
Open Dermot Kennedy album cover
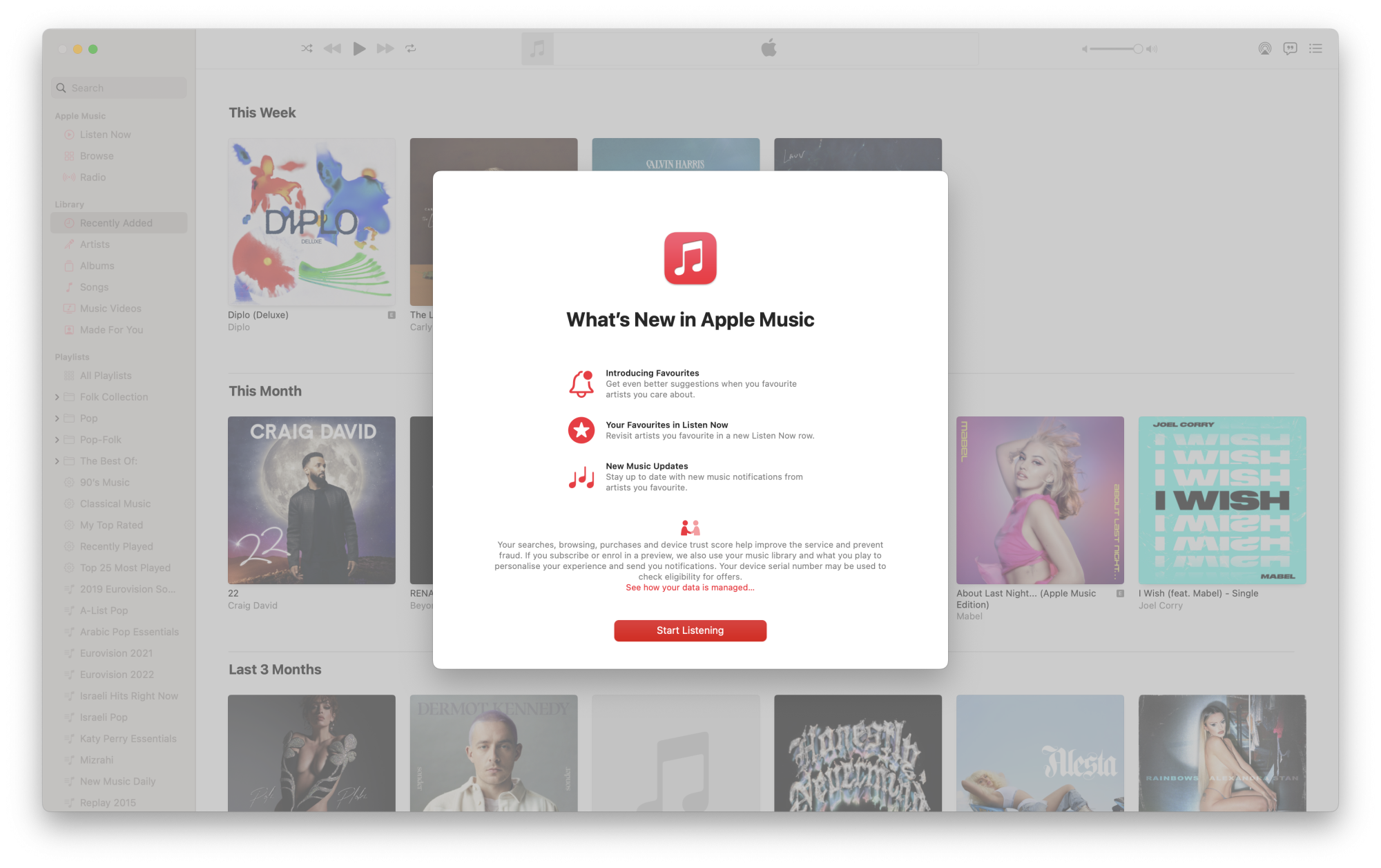[494, 753]
